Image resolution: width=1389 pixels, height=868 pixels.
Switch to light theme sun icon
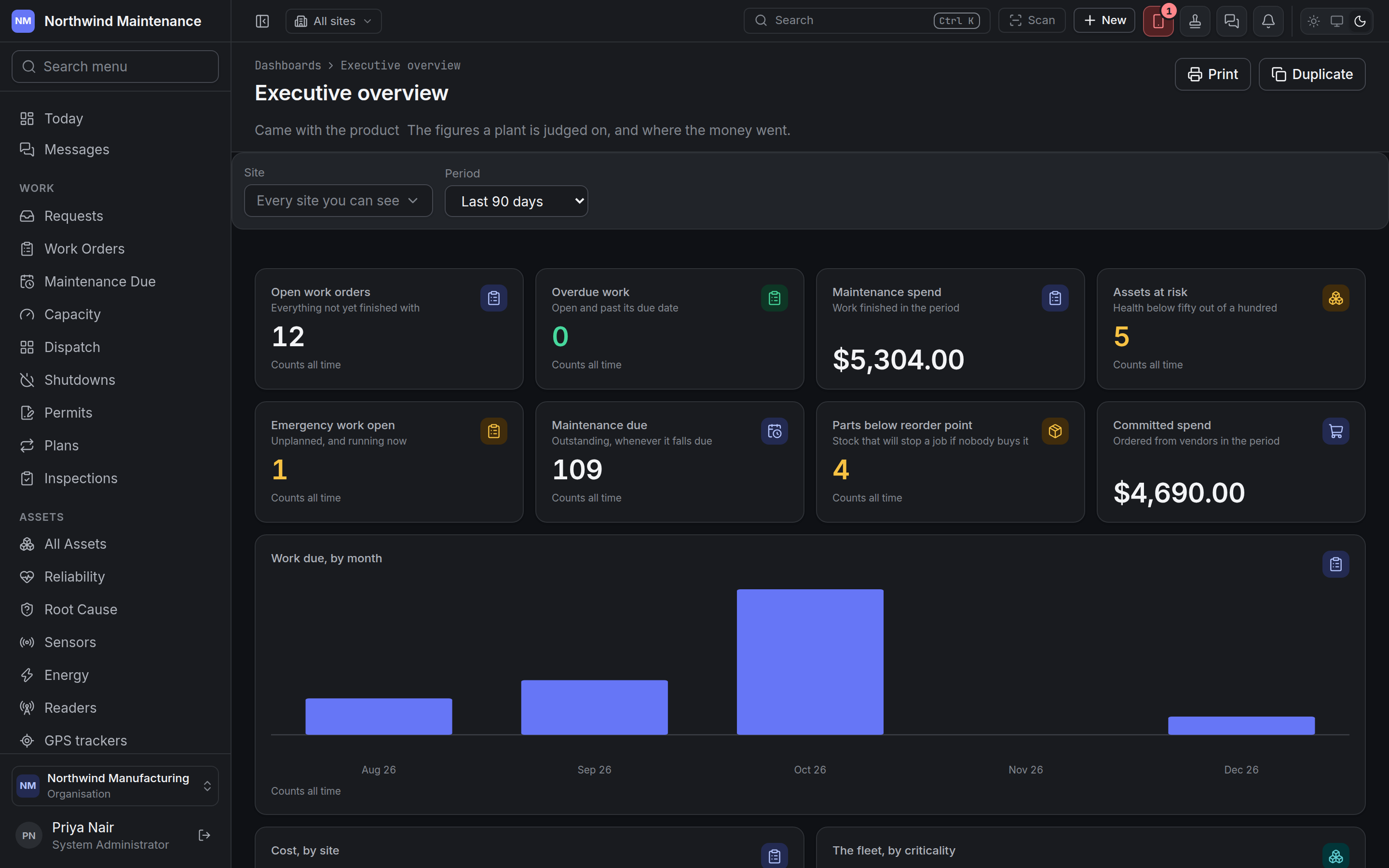coord(1314,21)
